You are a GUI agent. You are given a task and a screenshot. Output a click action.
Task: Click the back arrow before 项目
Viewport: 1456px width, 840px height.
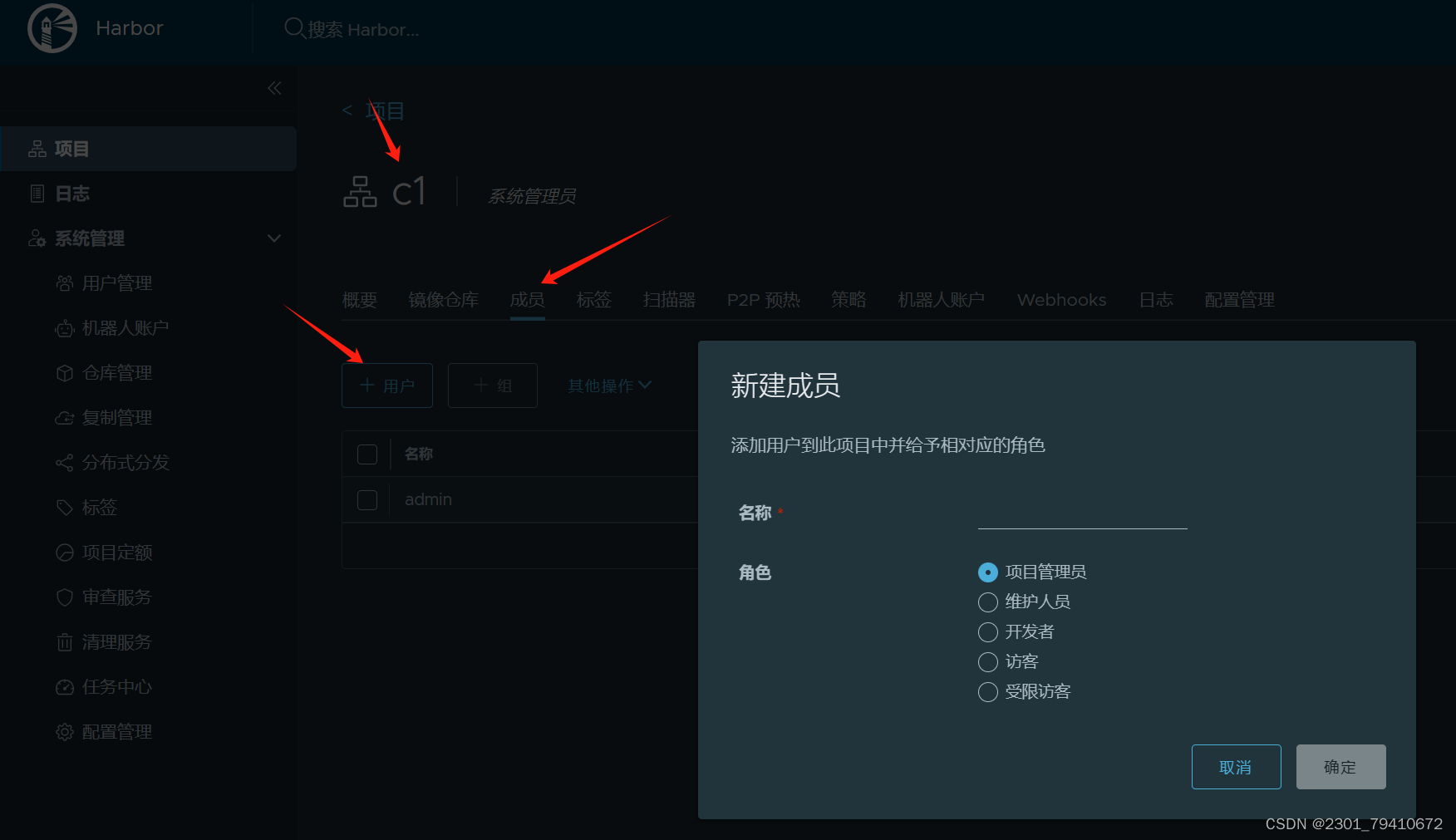tap(347, 111)
